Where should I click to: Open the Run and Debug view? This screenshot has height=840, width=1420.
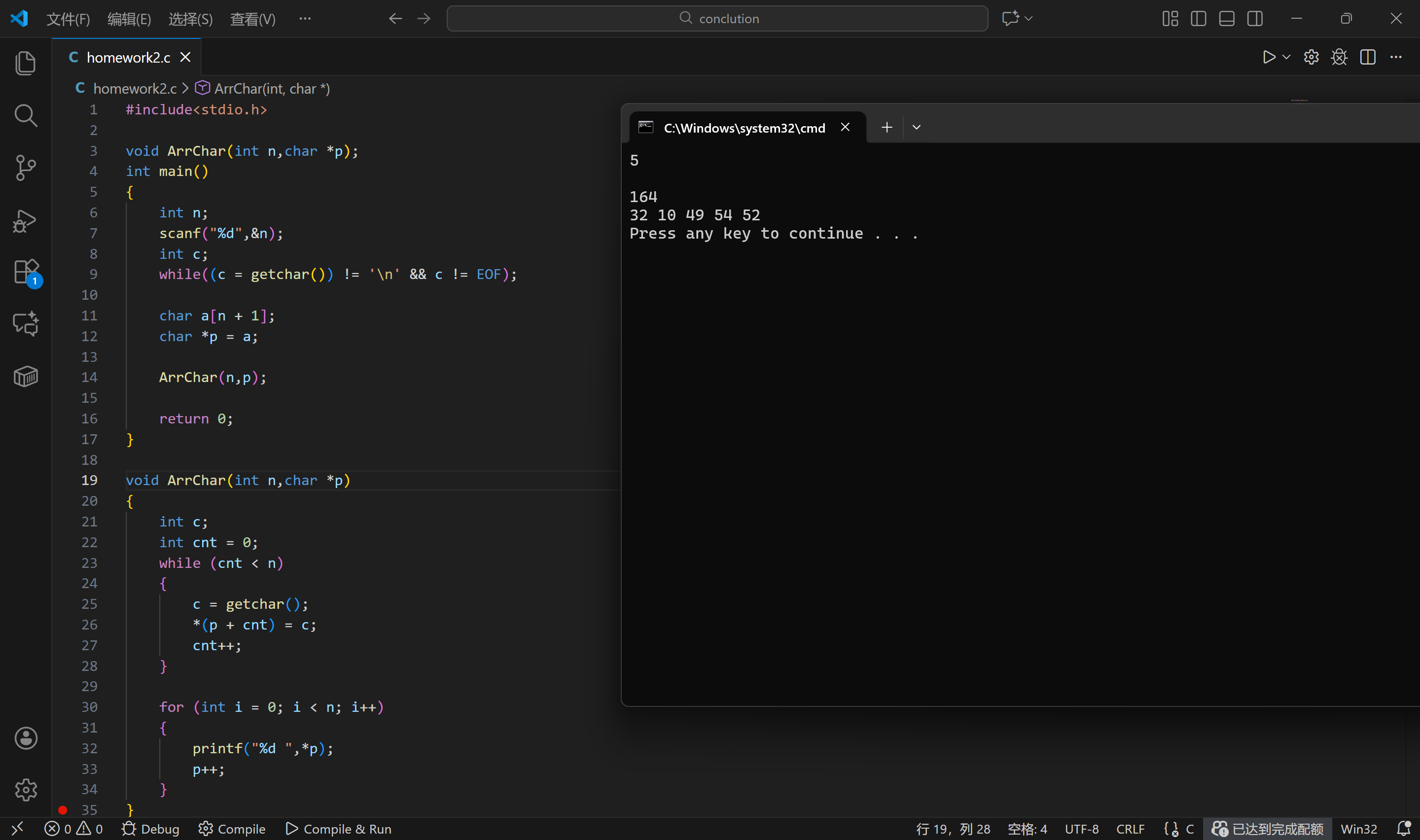pyautogui.click(x=26, y=221)
